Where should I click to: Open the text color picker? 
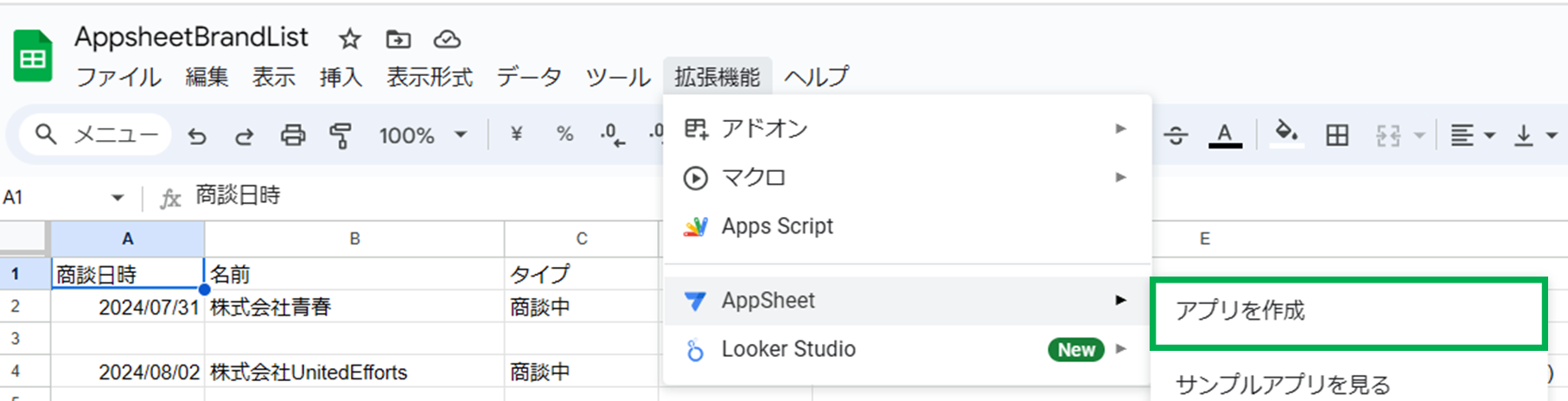tap(1224, 135)
